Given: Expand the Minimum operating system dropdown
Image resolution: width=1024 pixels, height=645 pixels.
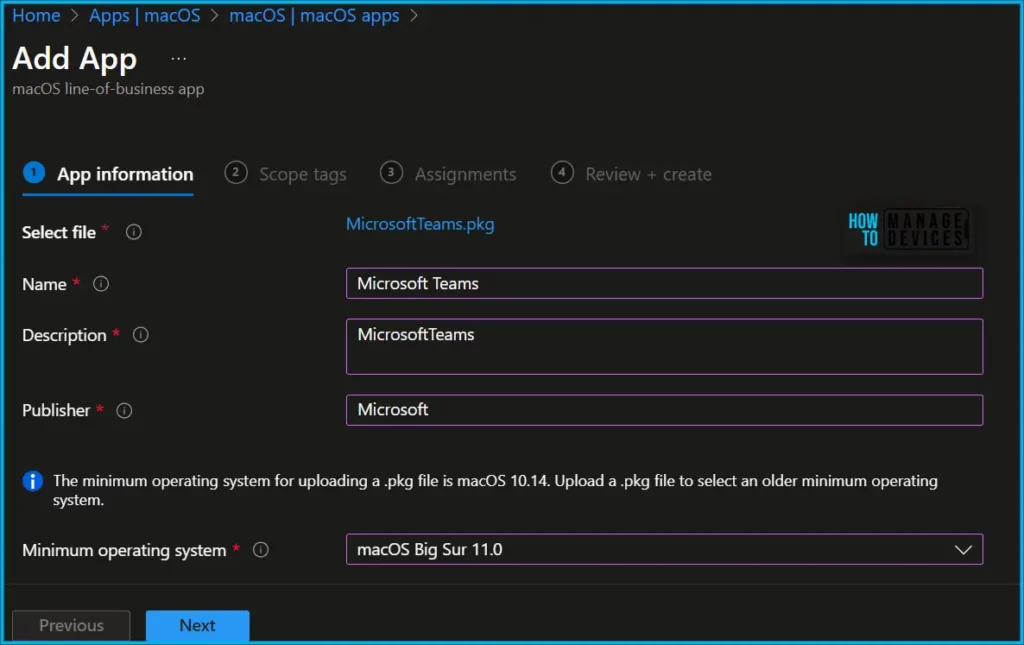Looking at the screenshot, I should point(664,550).
